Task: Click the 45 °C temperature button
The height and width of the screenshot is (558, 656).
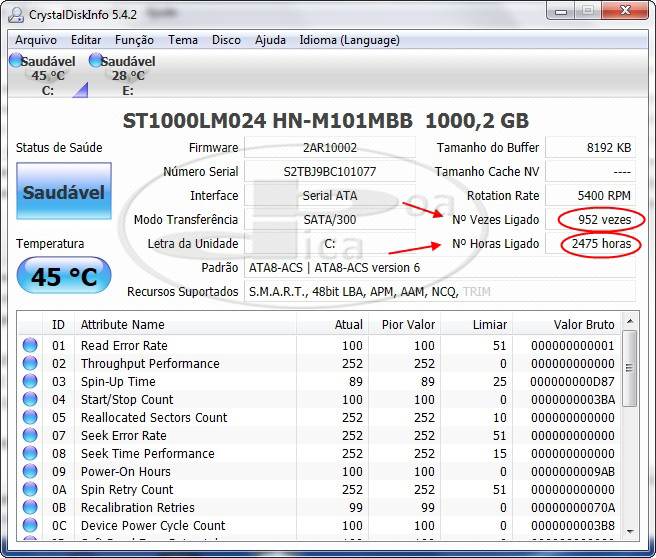Action: point(64,276)
